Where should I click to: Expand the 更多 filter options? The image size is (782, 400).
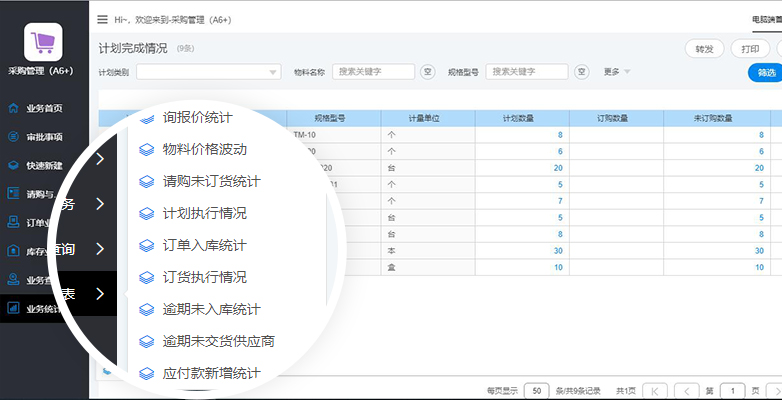pyautogui.click(x=616, y=72)
